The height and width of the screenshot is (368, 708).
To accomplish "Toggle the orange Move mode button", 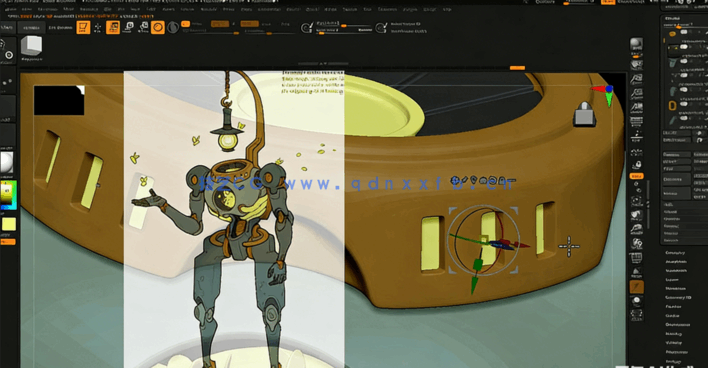I will [113, 28].
